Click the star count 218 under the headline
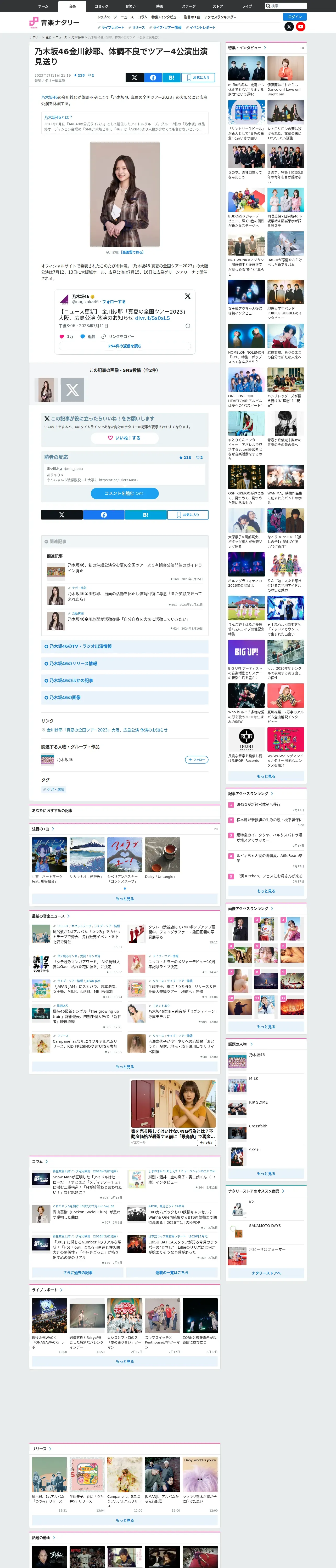Image resolution: width=336 pixels, height=1568 pixels. pos(79,76)
